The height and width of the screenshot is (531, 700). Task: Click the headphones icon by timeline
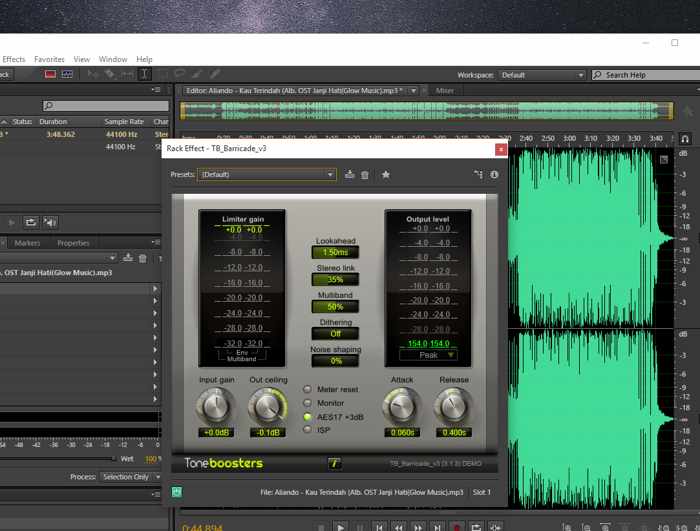tap(685, 139)
